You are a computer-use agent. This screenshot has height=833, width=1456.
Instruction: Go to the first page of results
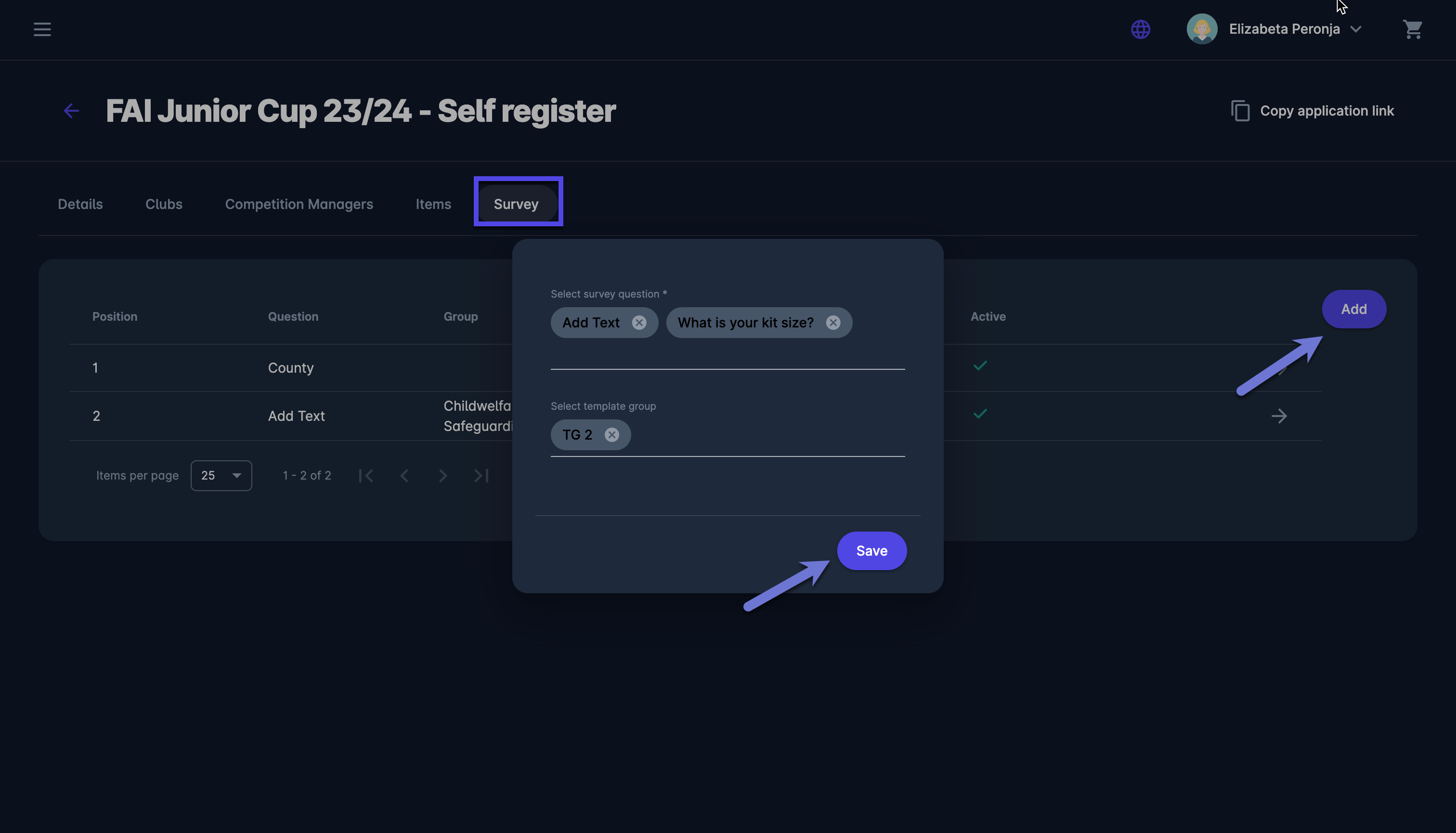coord(366,475)
